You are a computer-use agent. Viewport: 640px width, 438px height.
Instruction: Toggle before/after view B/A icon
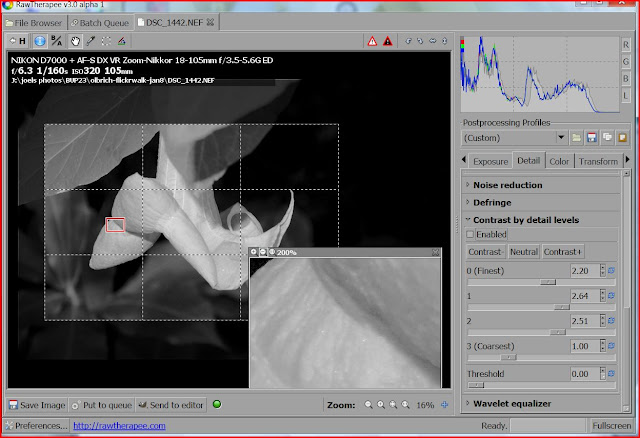click(x=57, y=41)
